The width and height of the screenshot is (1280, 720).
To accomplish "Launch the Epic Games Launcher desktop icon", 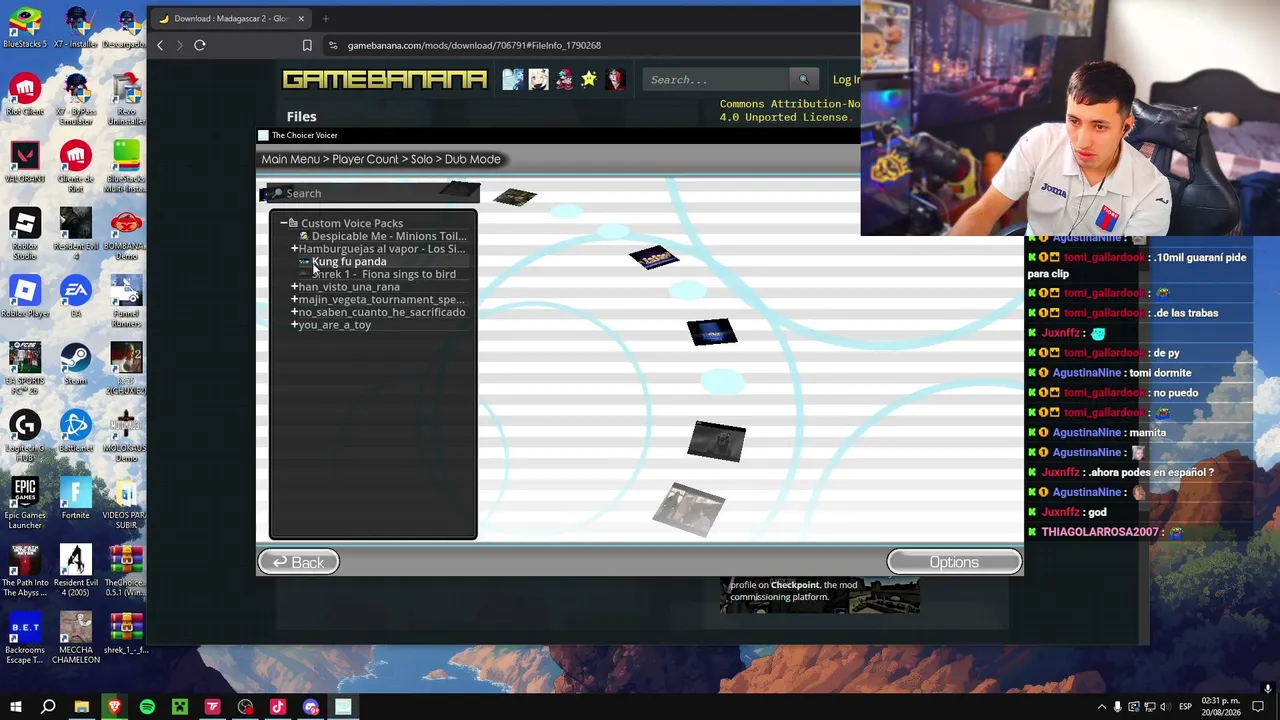I will pos(25,500).
